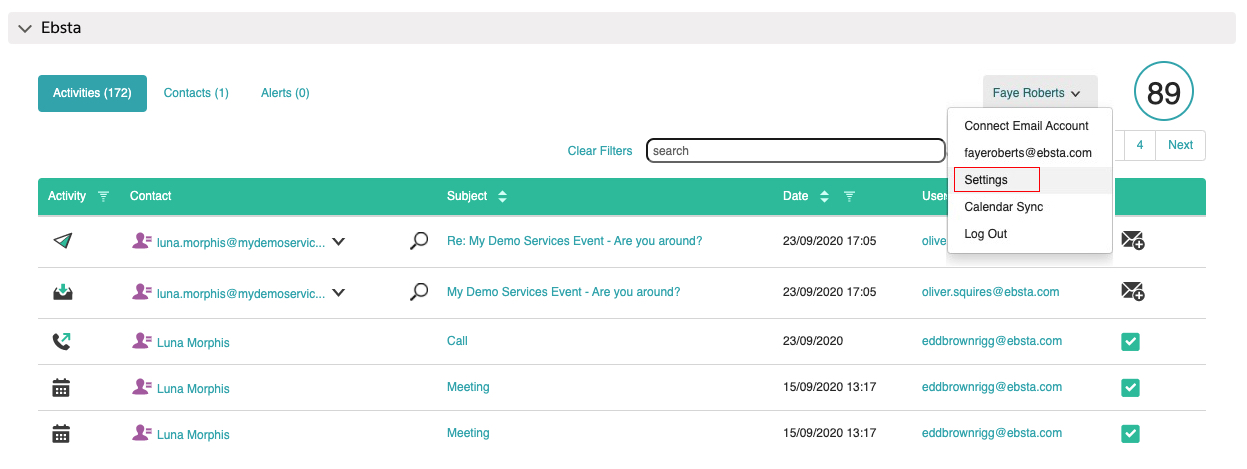Viewport: 1247px width, 469px height.
Task: Click the add-email envelope icon in the first row
Action: [x=1132, y=241]
